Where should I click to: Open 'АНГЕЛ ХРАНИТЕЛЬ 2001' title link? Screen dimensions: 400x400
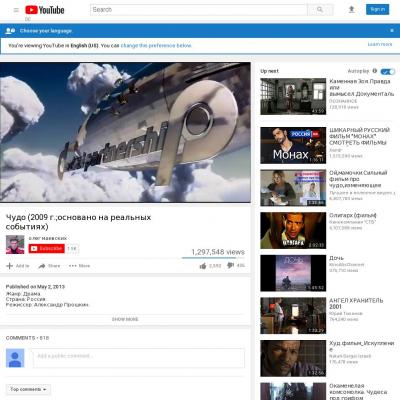point(356,304)
